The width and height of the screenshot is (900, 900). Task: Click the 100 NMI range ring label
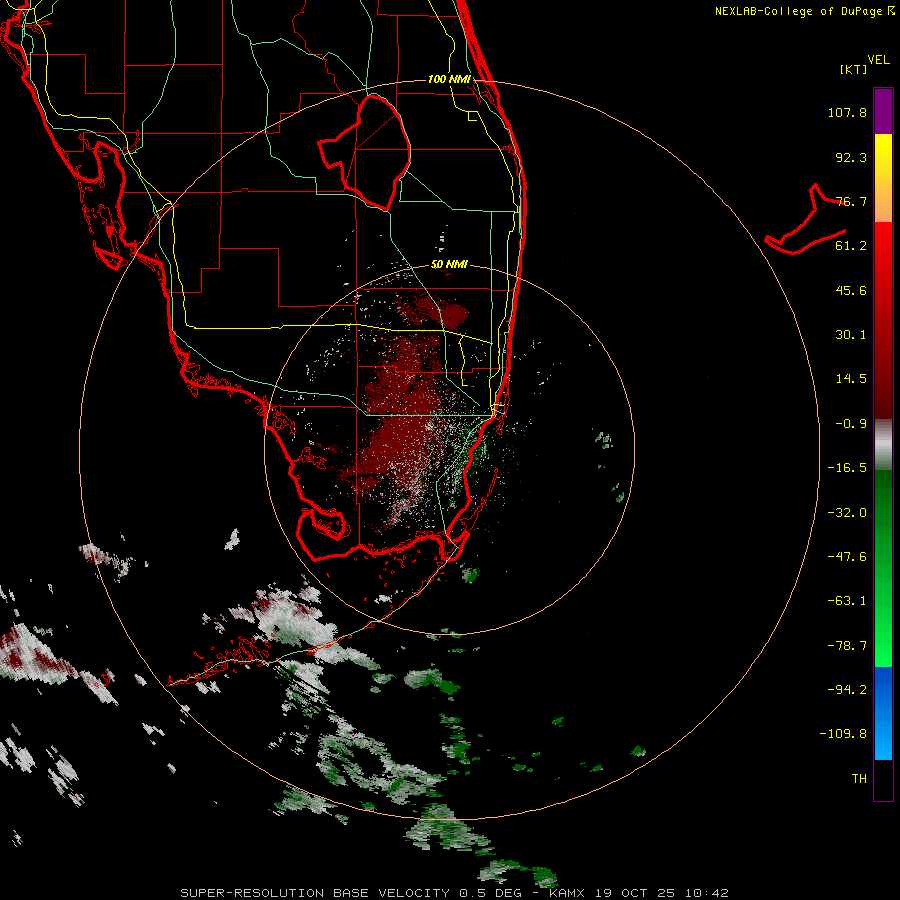tap(449, 79)
